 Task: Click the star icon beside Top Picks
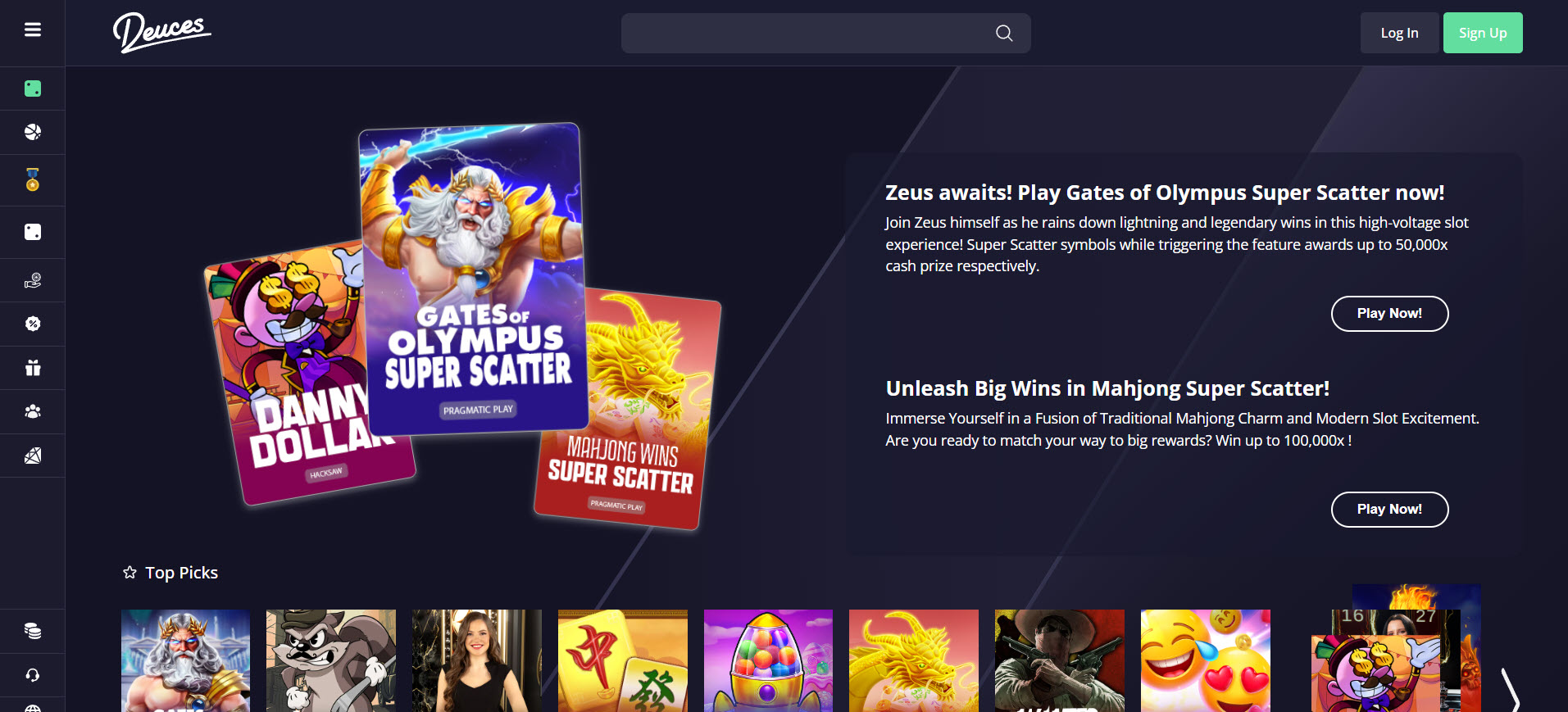130,572
